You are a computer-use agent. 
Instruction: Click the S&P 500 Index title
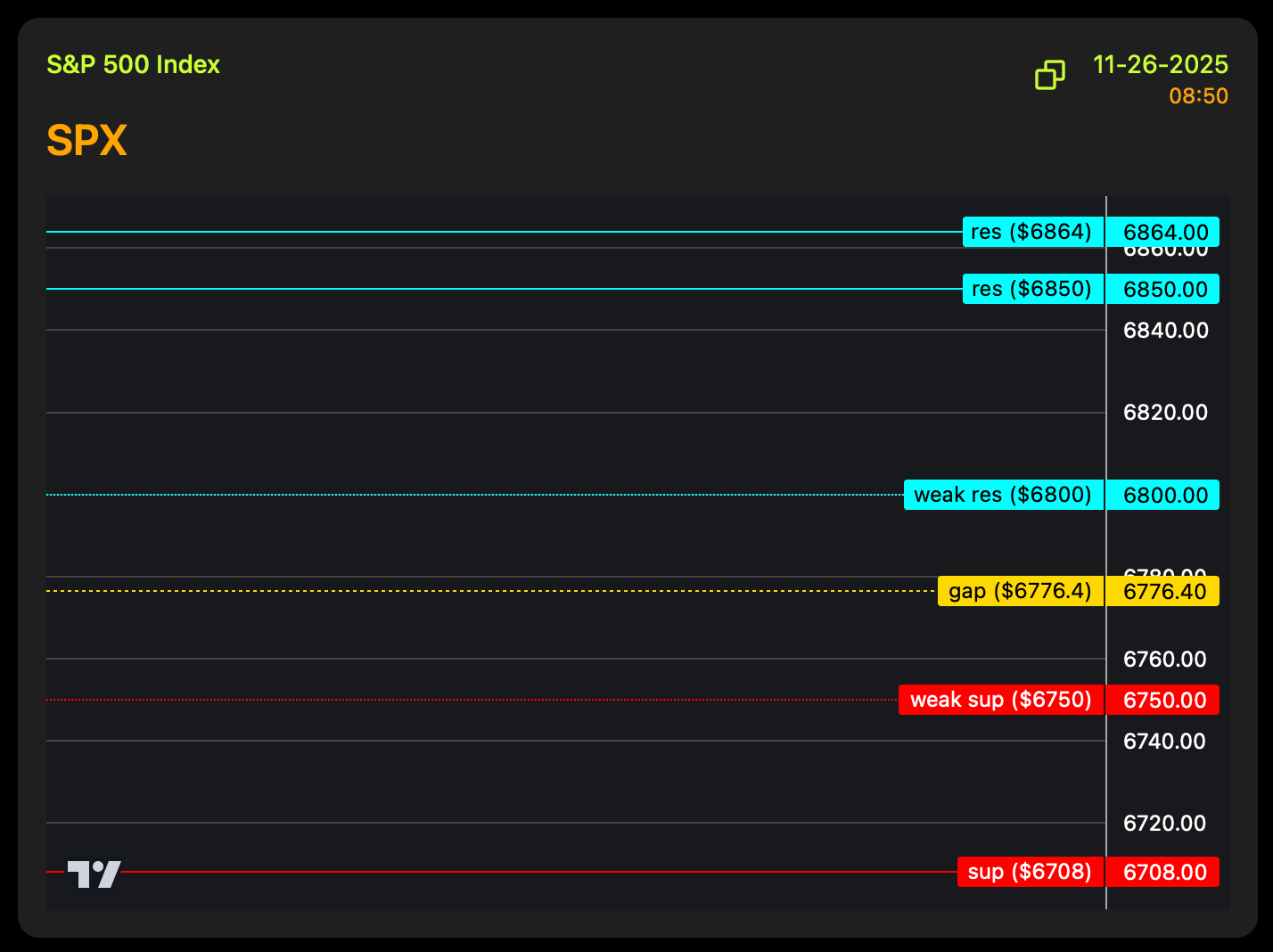[133, 65]
